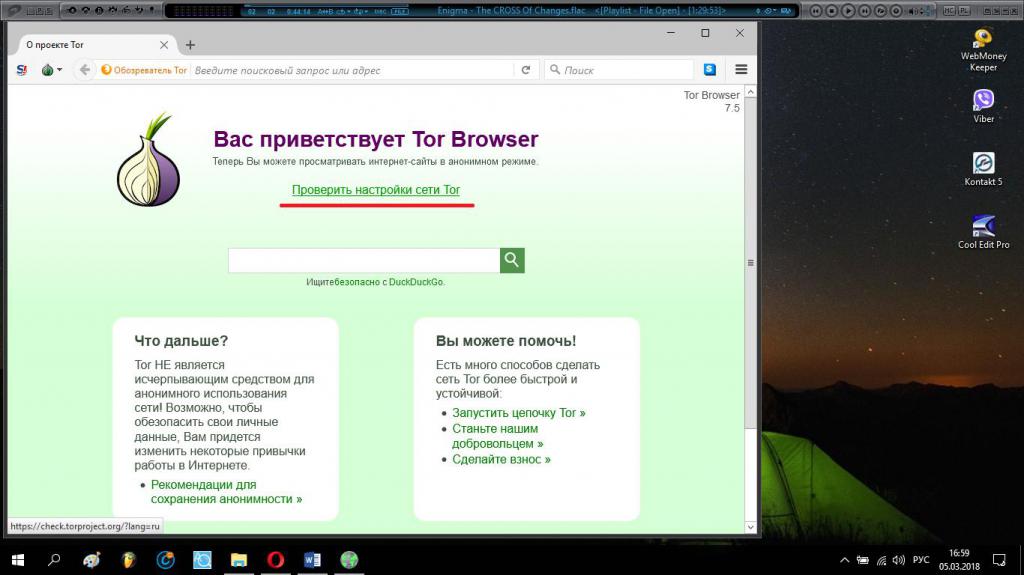Open the hamburger menu in Tor Browser
Viewport: 1024px width, 575px height.
[x=741, y=69]
